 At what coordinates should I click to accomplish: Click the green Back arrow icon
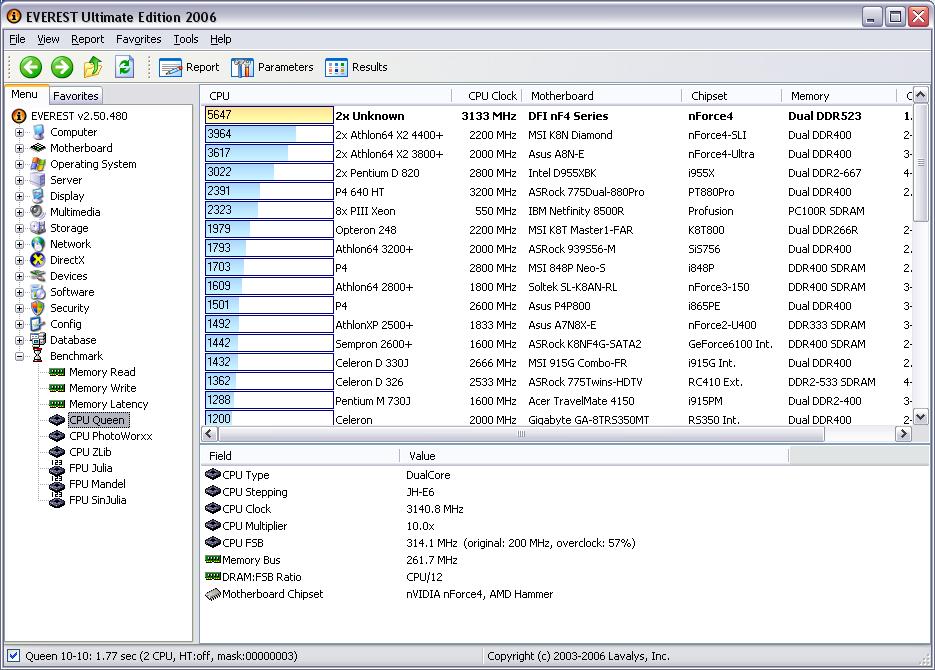pos(30,67)
